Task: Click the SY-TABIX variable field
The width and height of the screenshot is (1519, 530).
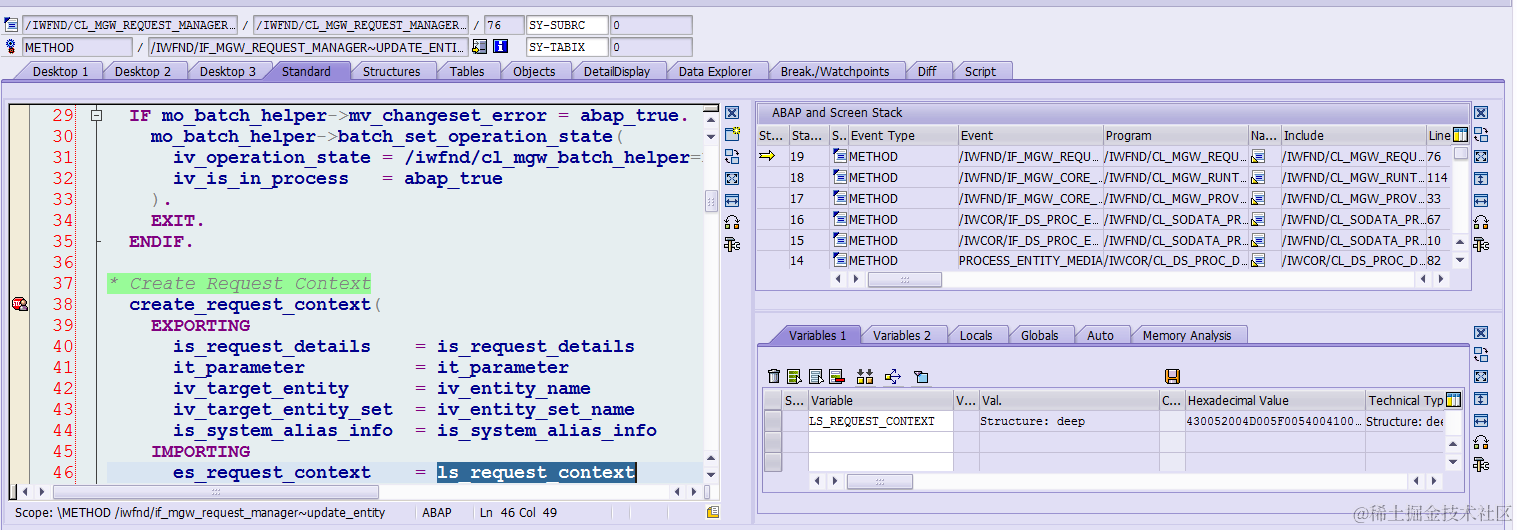Action: [567, 47]
